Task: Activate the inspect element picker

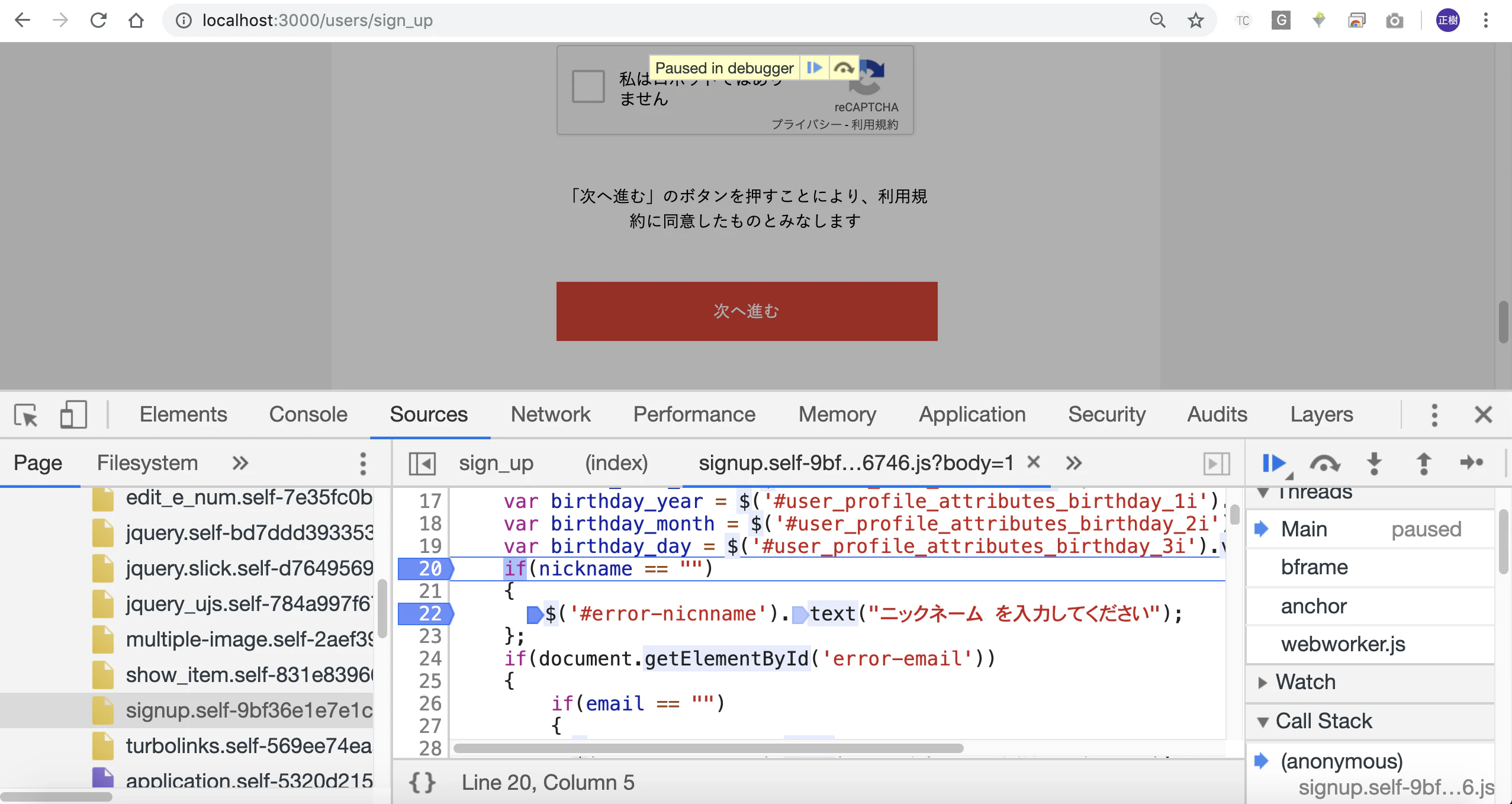Action: pyautogui.click(x=26, y=414)
